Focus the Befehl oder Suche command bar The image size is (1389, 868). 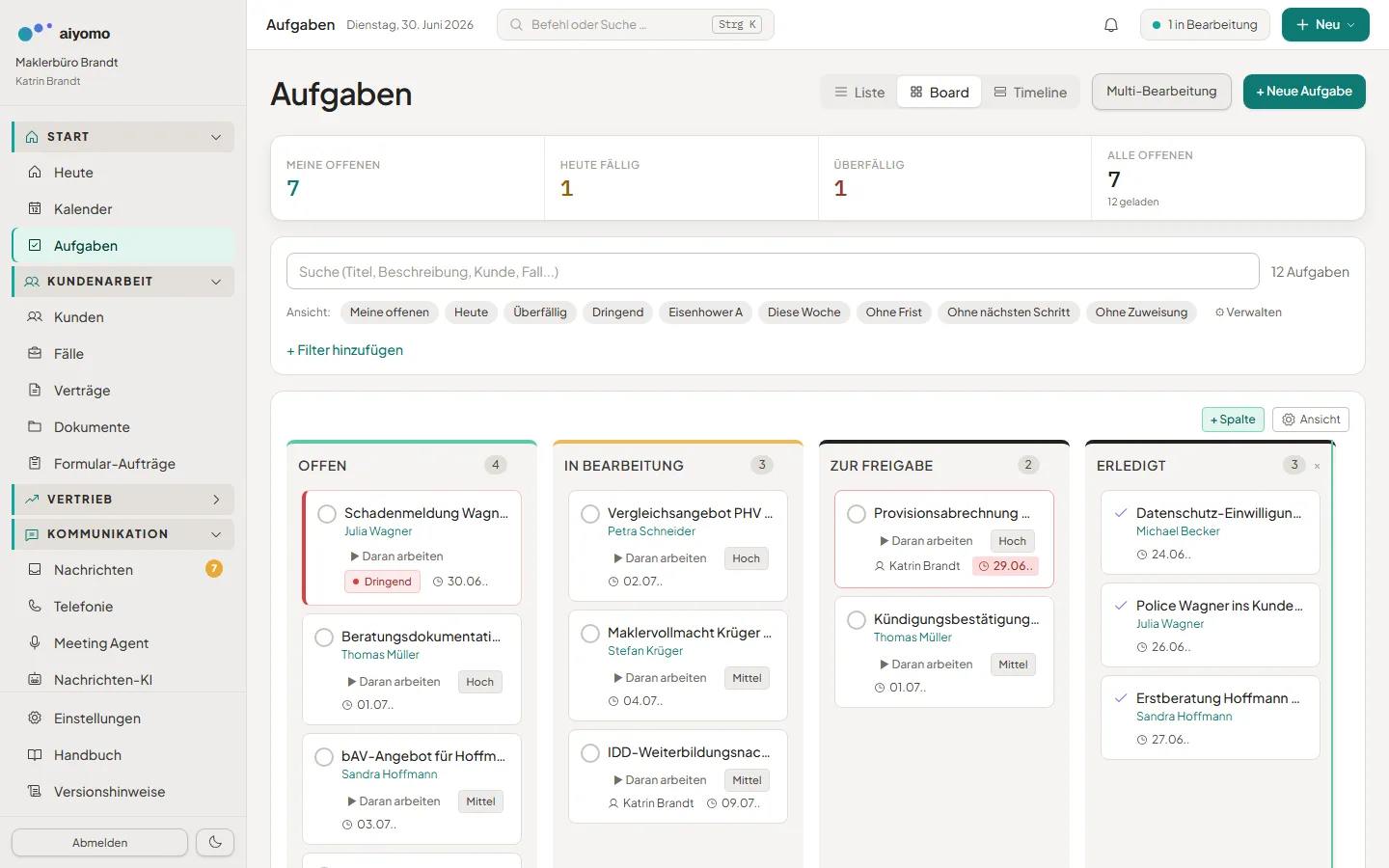(636, 25)
